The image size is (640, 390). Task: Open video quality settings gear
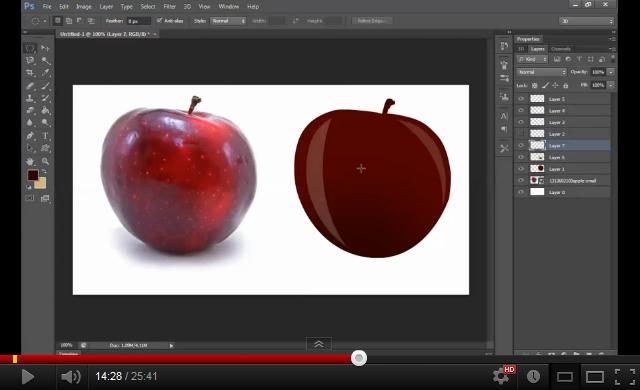pyautogui.click(x=501, y=376)
